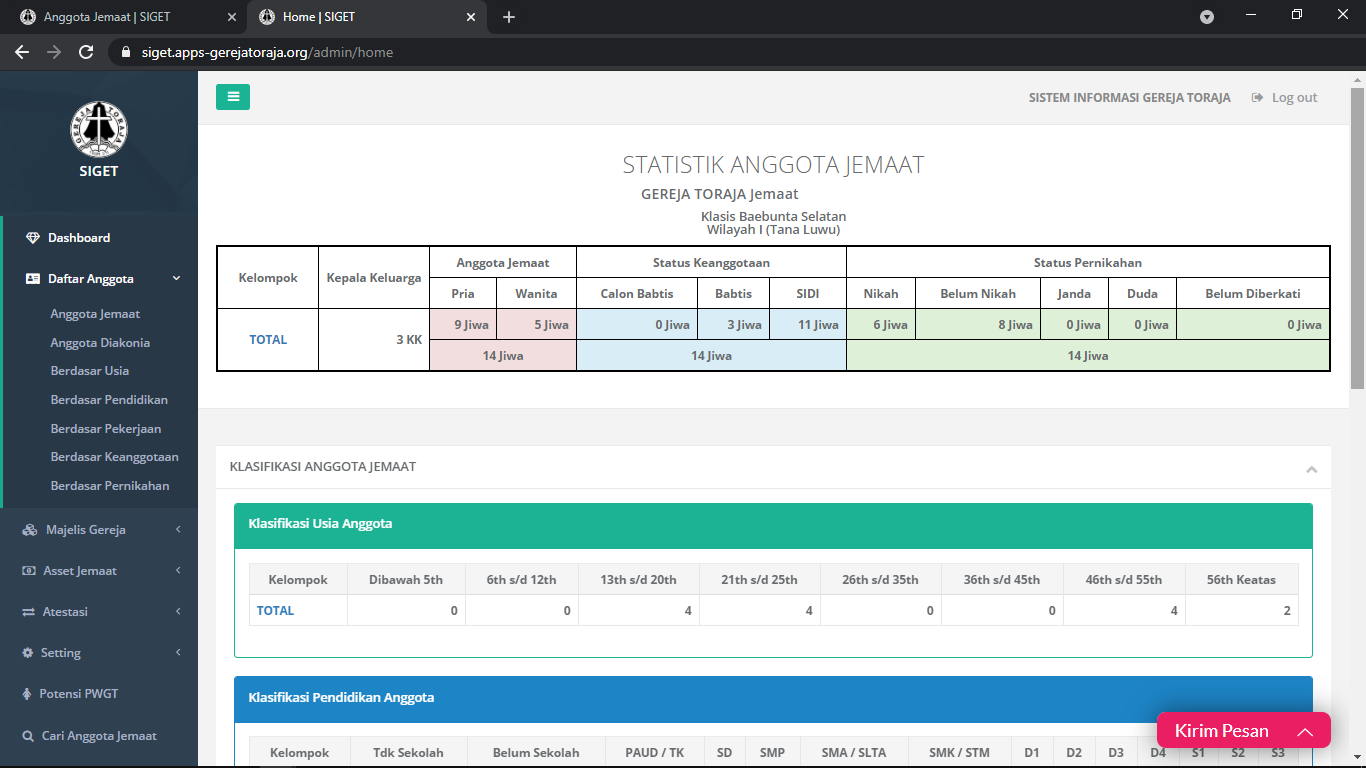Image resolution: width=1366 pixels, height=768 pixels.
Task: Open Berdasar Pekerjaan in the sidebar
Action: pyautogui.click(x=106, y=429)
